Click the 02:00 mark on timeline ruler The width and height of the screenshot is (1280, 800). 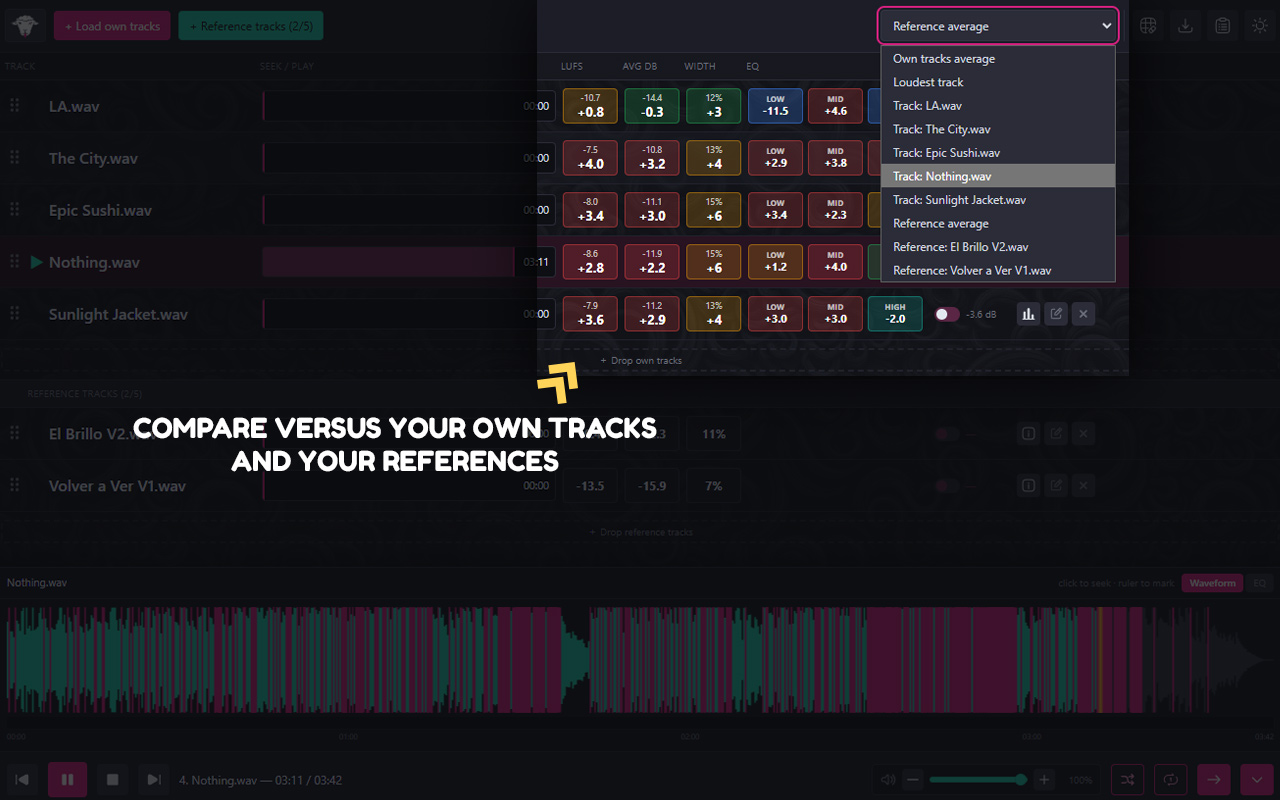[x=690, y=736]
